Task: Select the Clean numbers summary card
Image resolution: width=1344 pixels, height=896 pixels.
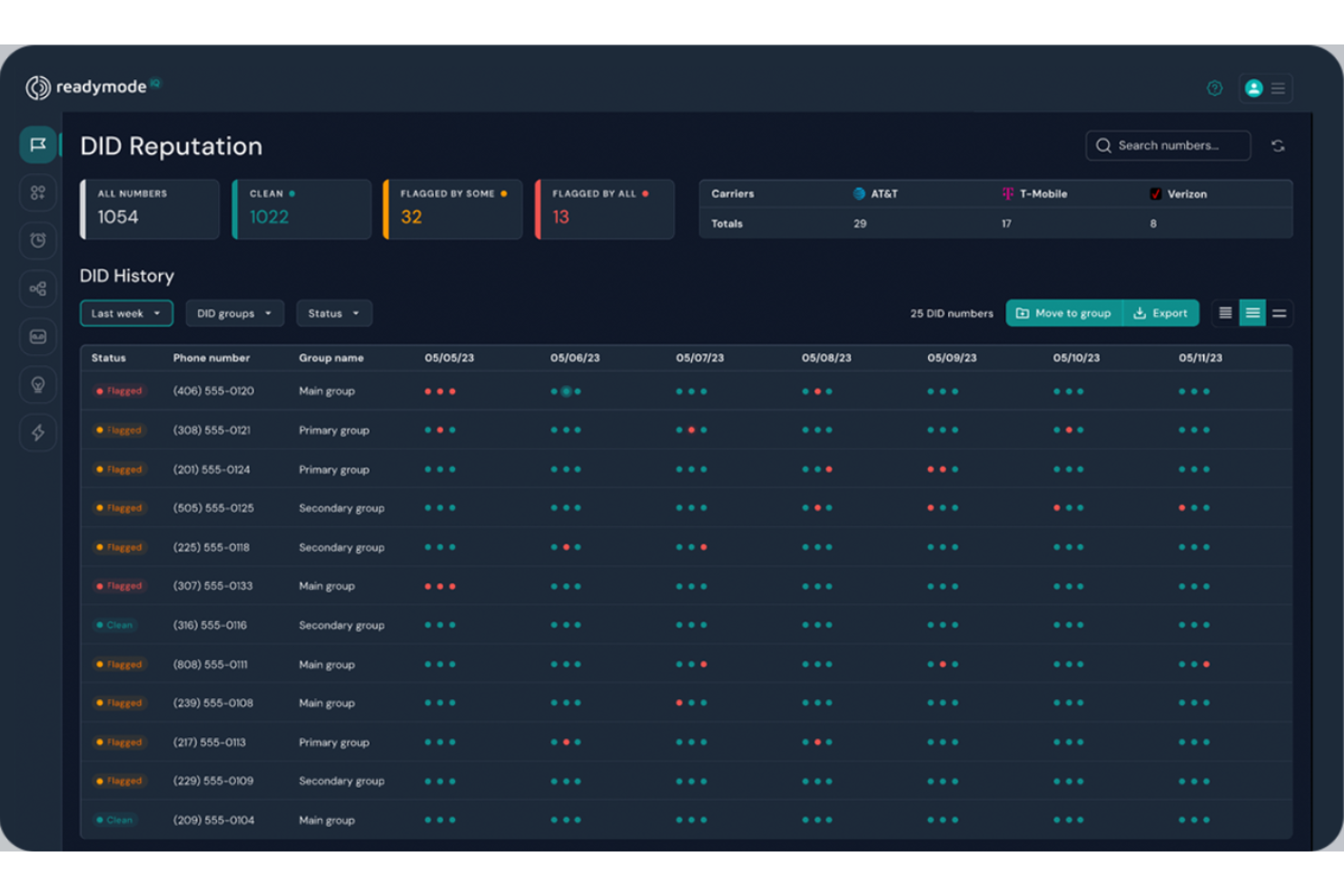Action: (x=301, y=209)
